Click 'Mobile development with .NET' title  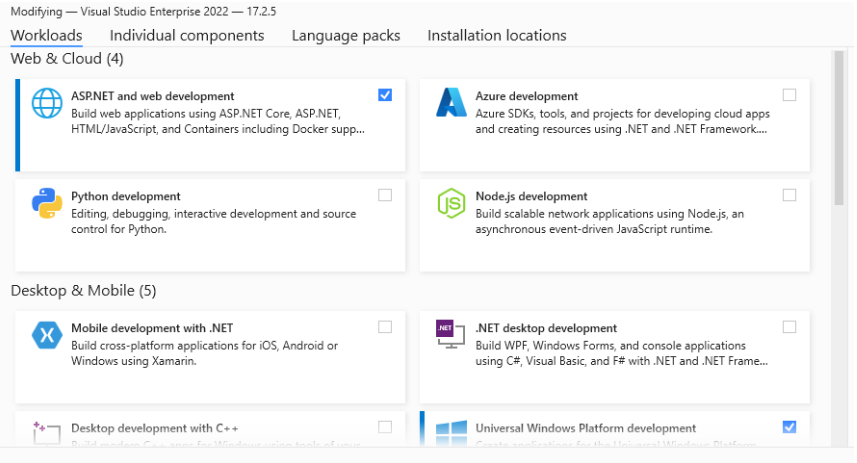click(x=152, y=328)
